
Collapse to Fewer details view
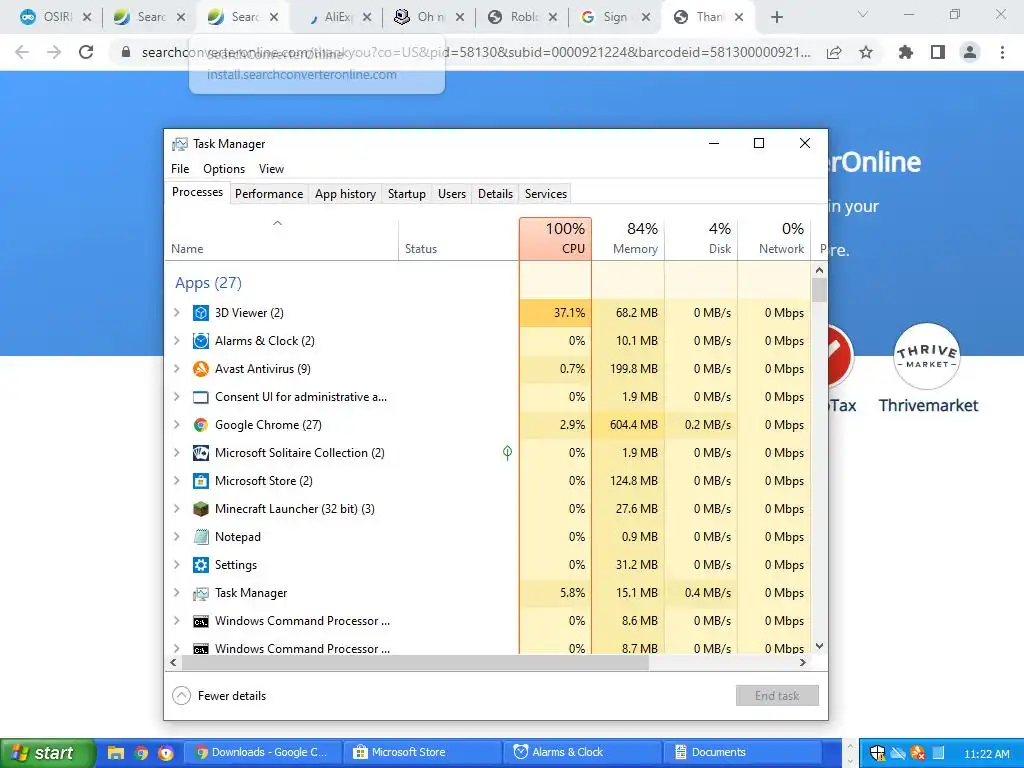pyautogui.click(x=219, y=696)
